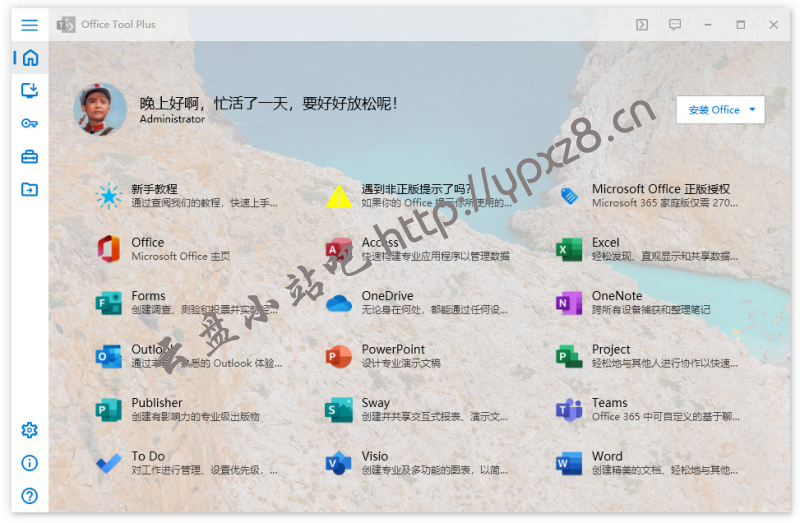This screenshot has width=800, height=523.
Task: Launch the Word app icon
Action: tap(569, 463)
